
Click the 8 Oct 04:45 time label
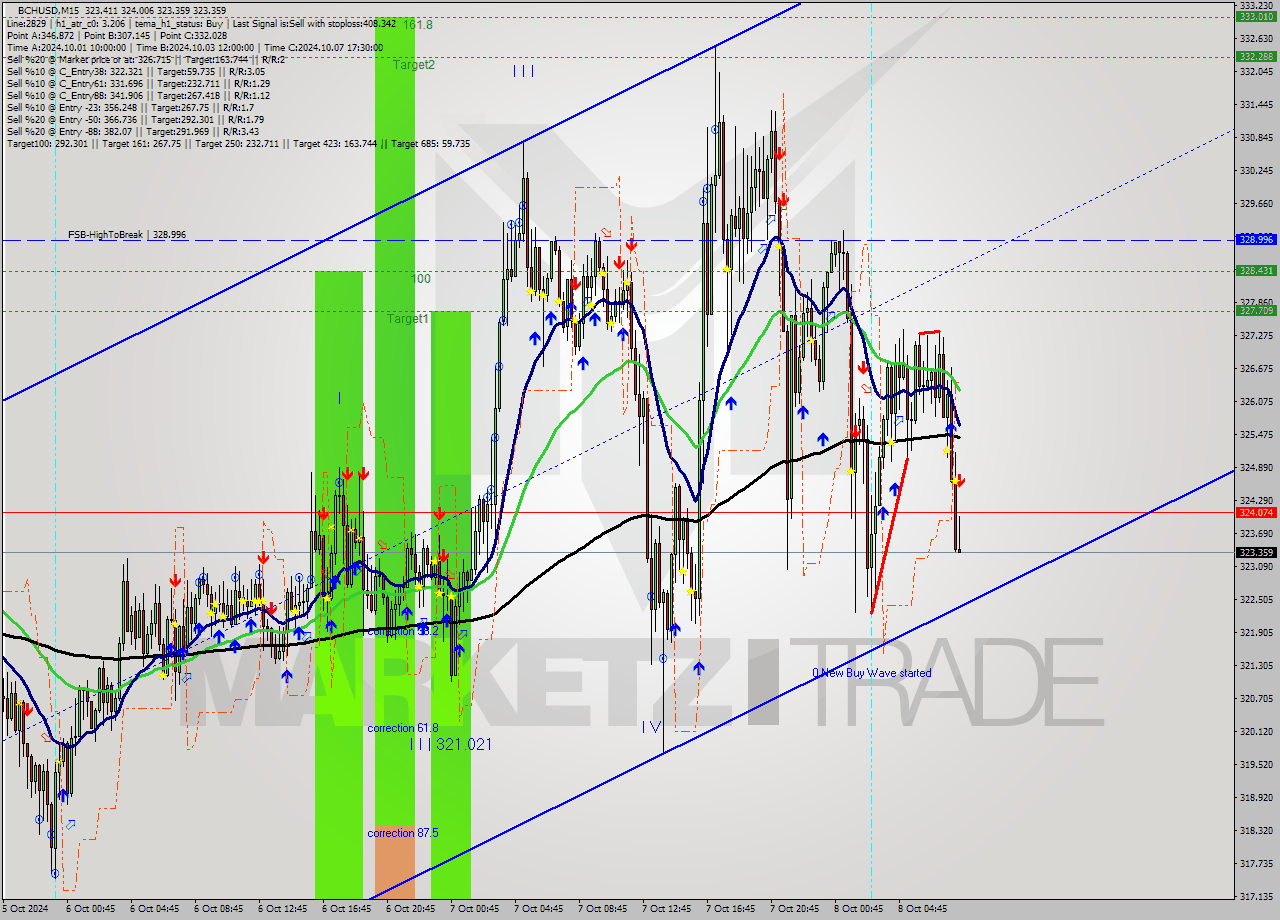coord(922,909)
